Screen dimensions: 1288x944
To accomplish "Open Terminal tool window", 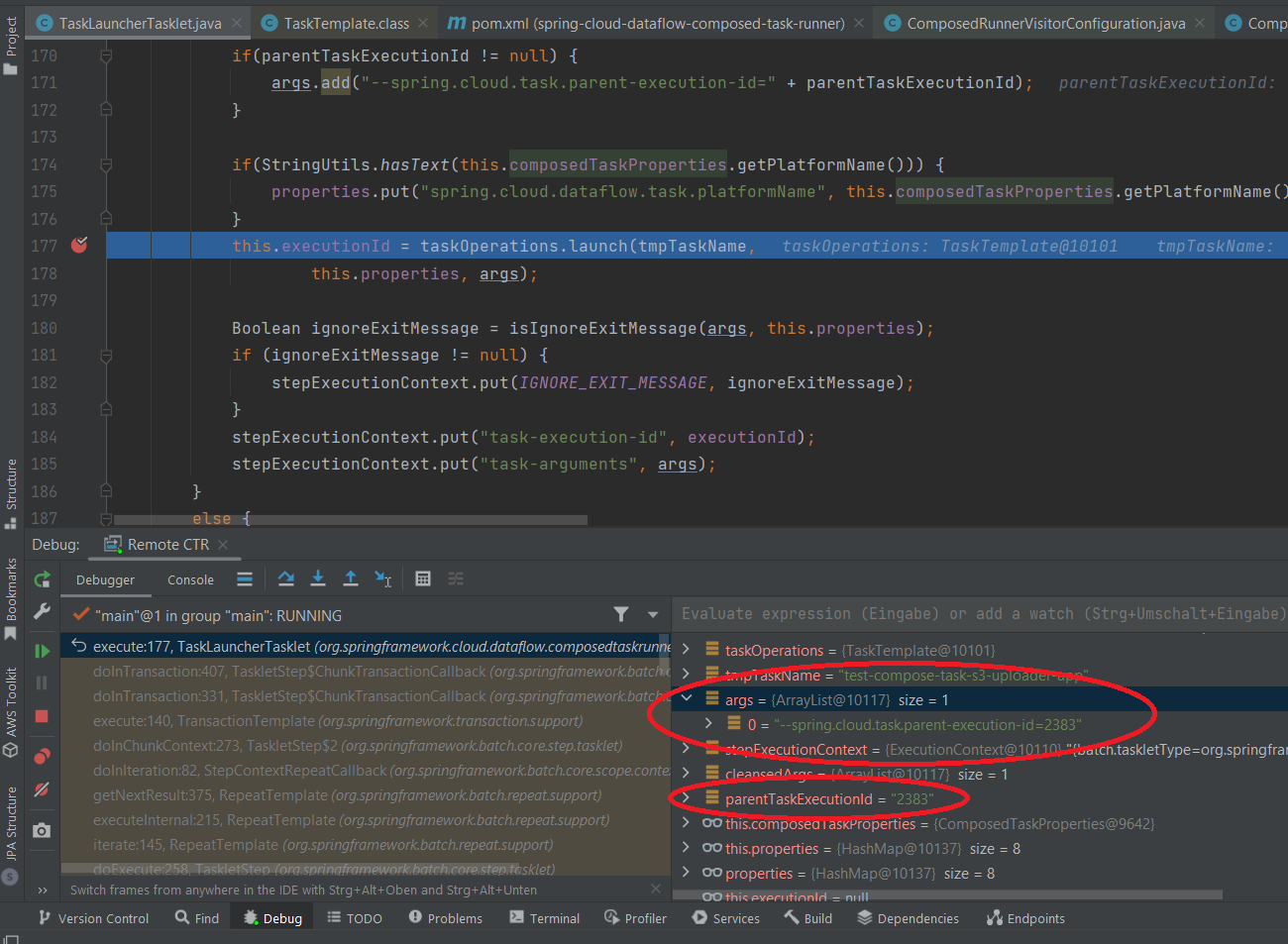I will pyautogui.click(x=544, y=918).
